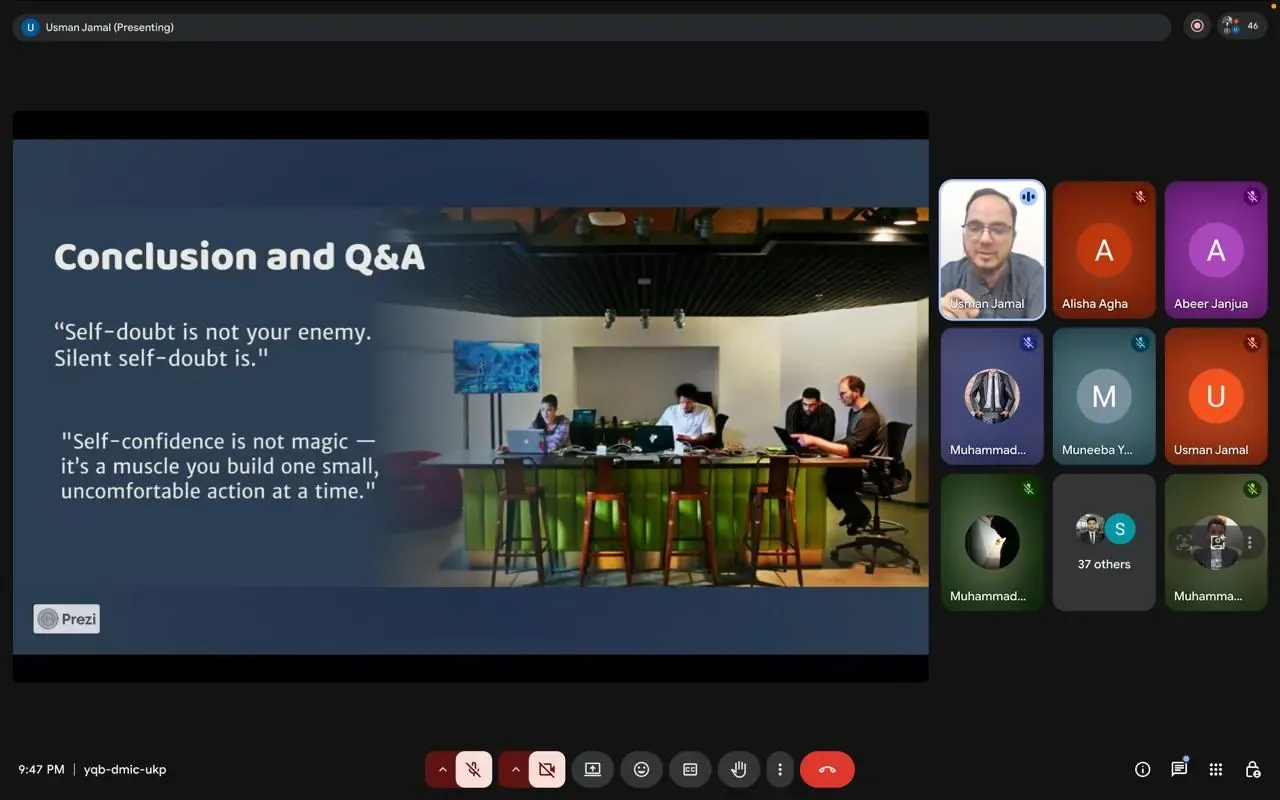Viewport: 1280px width, 800px height.
Task: Select the Alisha Agha tile
Action: [x=1104, y=250]
